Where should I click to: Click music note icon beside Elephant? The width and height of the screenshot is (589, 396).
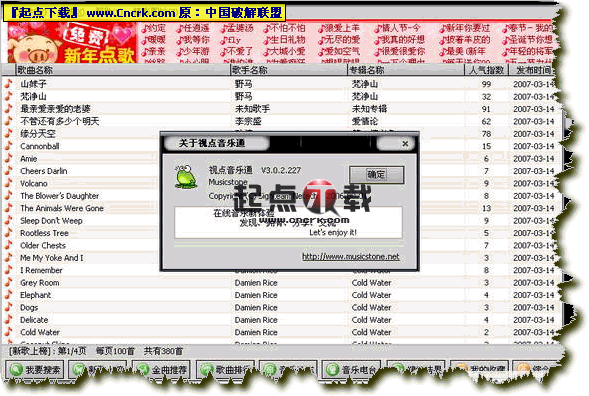[x=8, y=295]
